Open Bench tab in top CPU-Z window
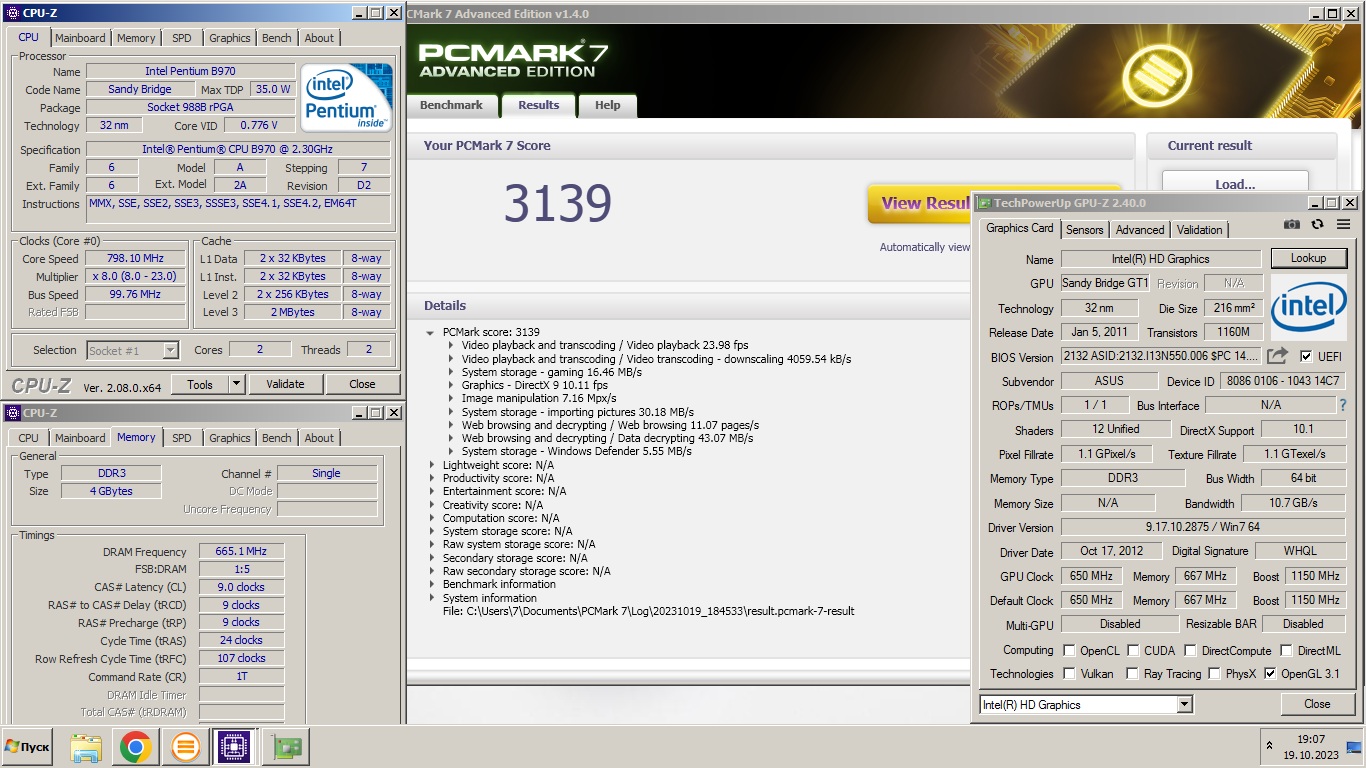Image resolution: width=1366 pixels, height=768 pixels. [x=277, y=38]
